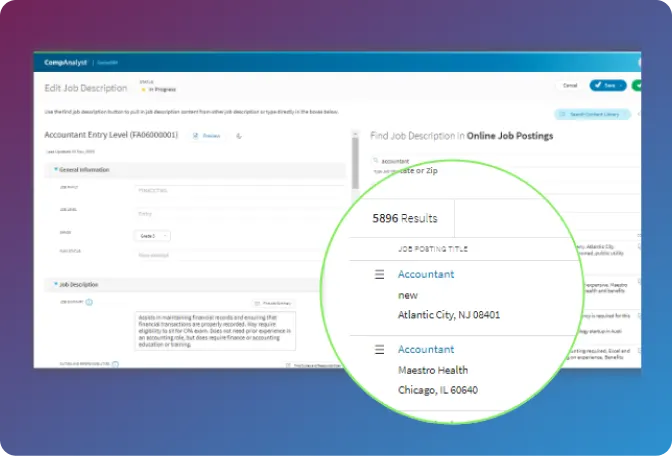Collapse the Job Description section
672x456 pixels.
[56, 284]
